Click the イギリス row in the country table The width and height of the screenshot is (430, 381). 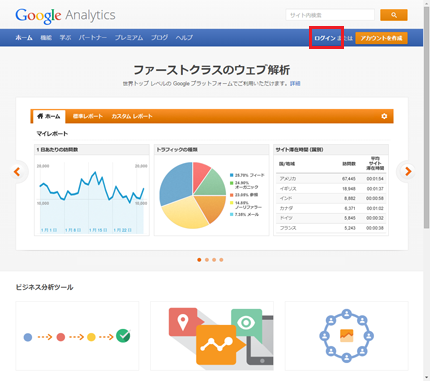pos(331,189)
